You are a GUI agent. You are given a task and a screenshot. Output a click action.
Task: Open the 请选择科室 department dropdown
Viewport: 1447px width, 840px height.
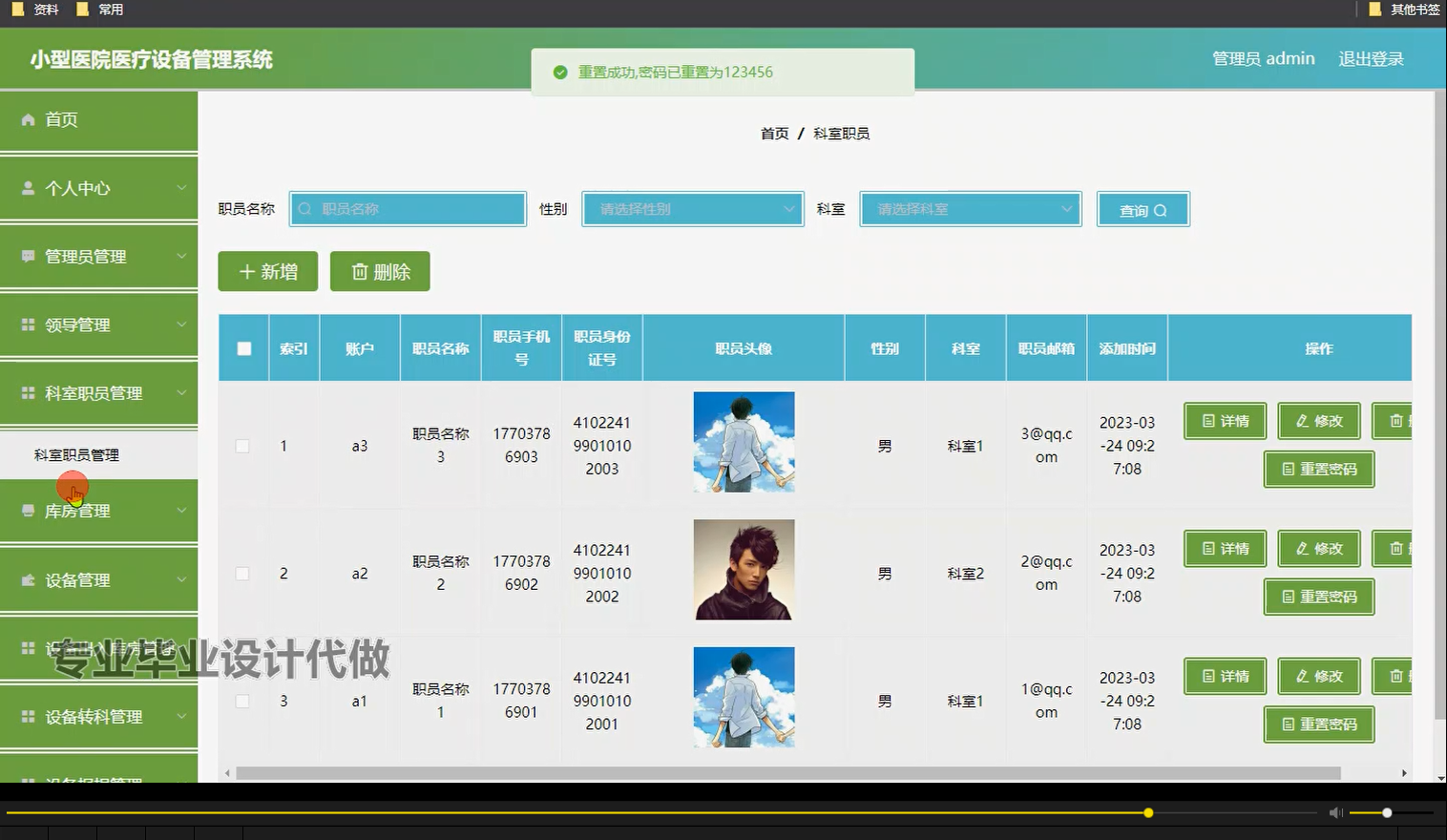point(970,208)
